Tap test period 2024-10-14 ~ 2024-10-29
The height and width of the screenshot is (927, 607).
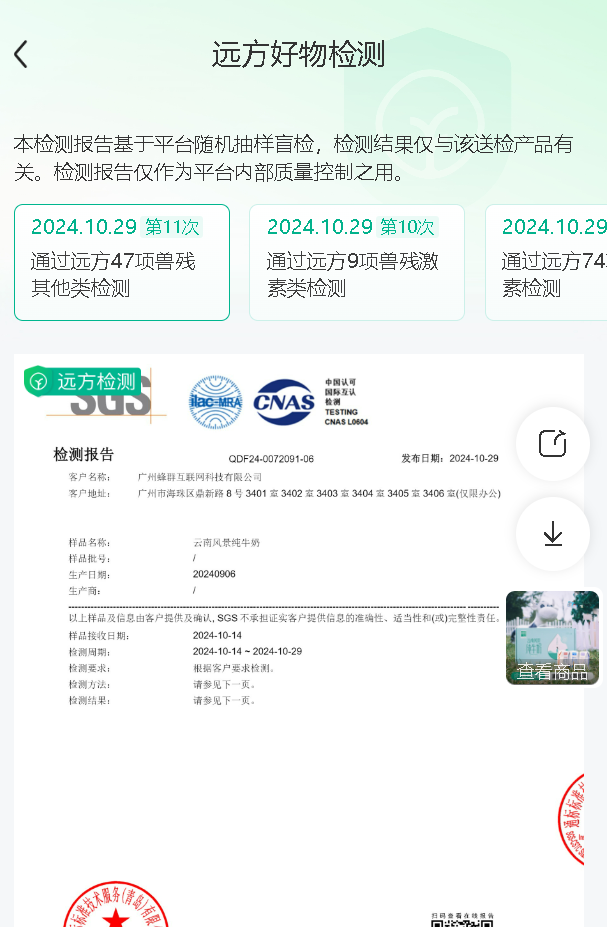pos(247,652)
